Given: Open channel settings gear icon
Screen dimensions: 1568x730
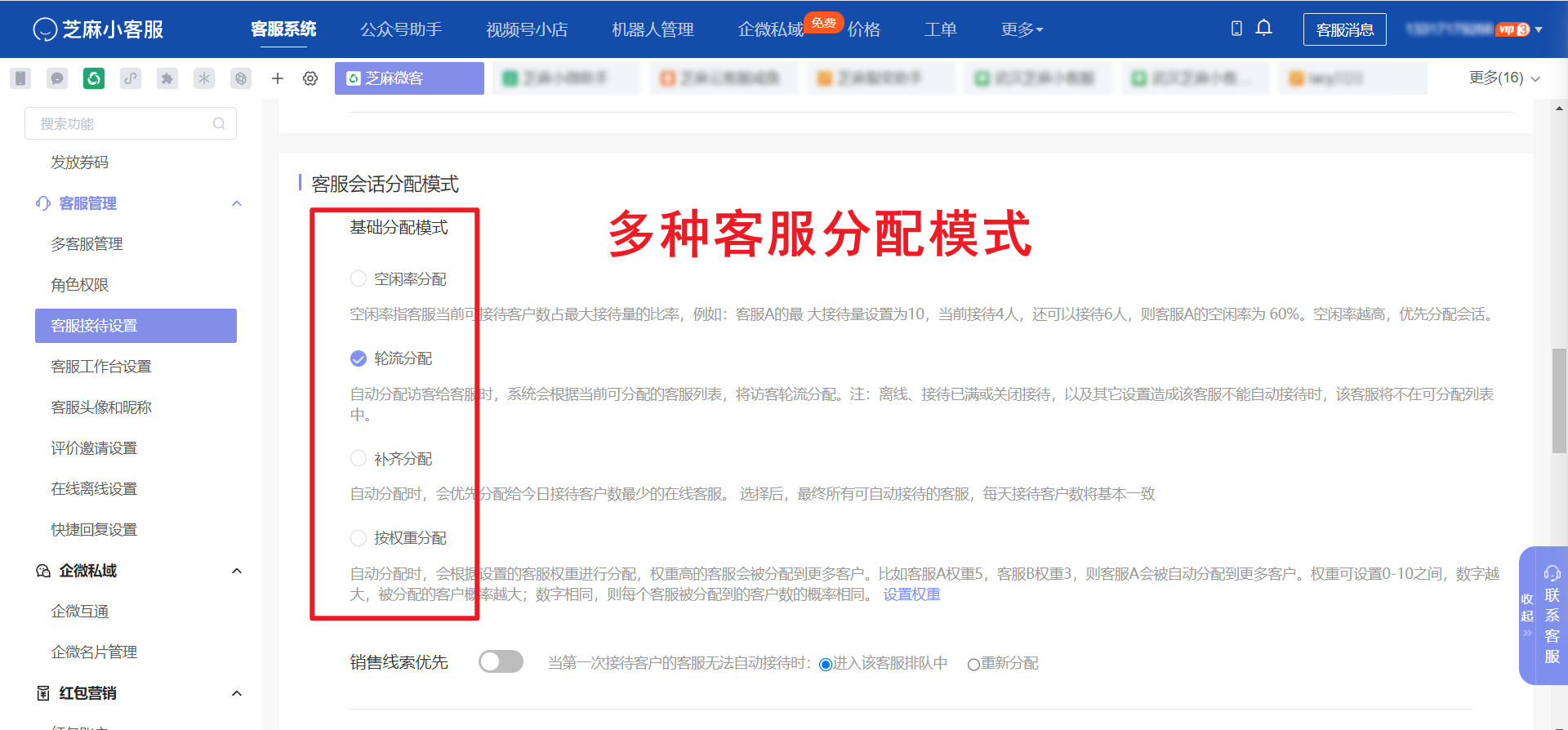Looking at the screenshot, I should tap(310, 78).
